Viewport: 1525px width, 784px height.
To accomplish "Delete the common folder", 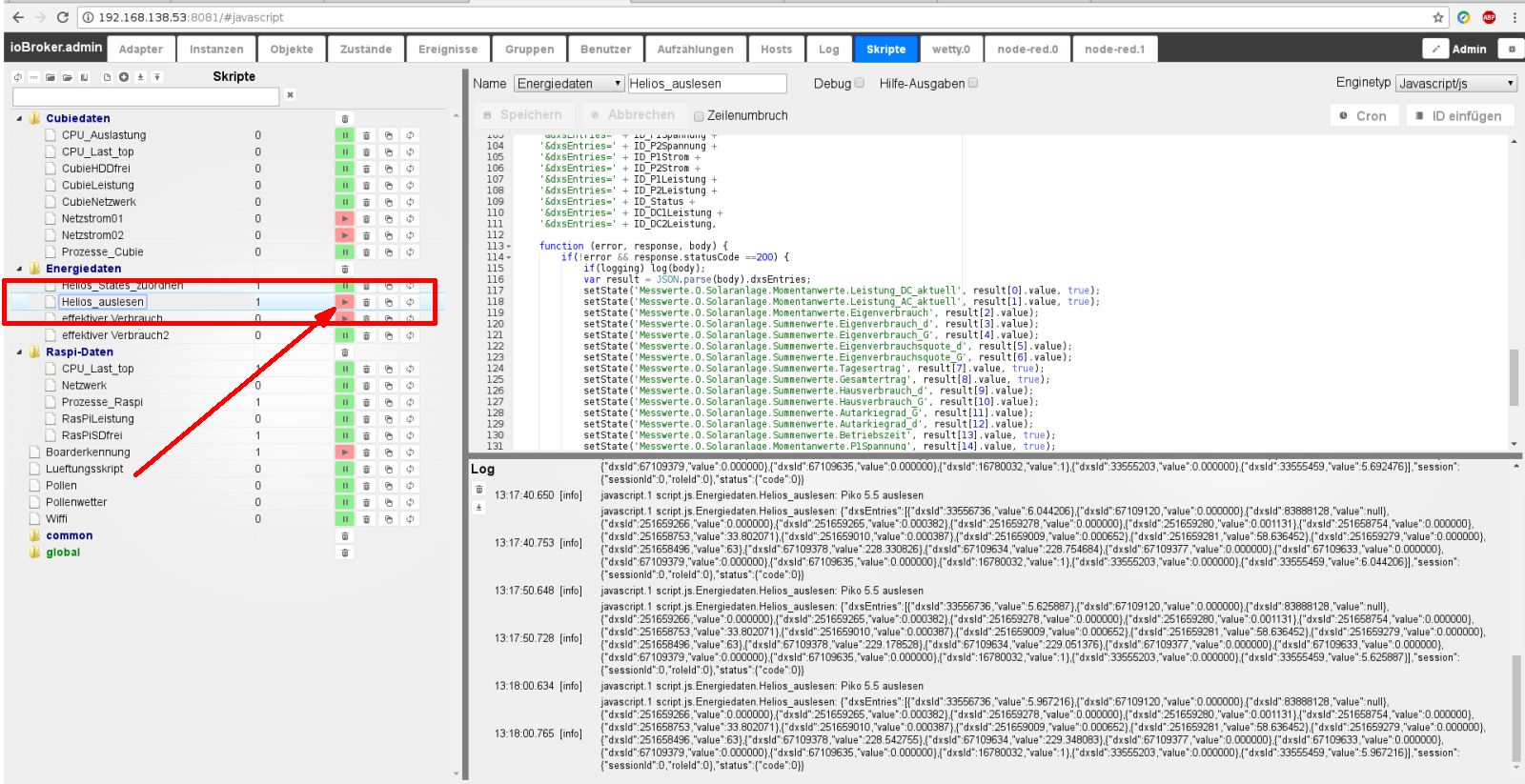I will coord(345,536).
